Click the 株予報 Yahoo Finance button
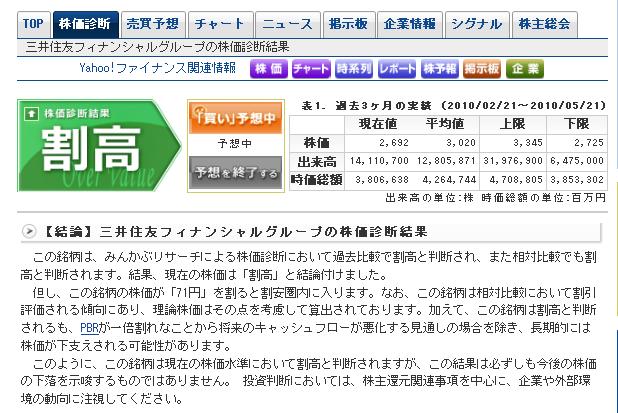618x413 pixels. point(440,69)
